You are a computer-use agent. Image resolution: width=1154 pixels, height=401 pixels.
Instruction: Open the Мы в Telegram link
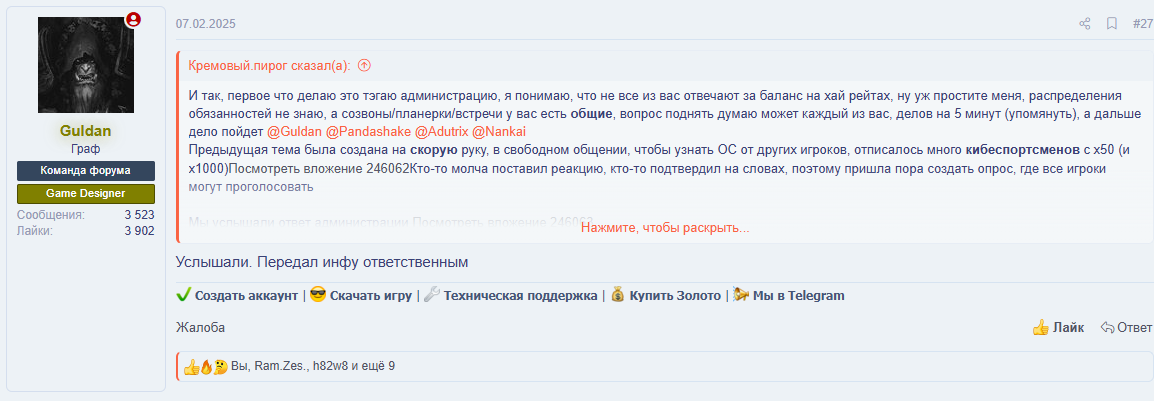[798, 295]
